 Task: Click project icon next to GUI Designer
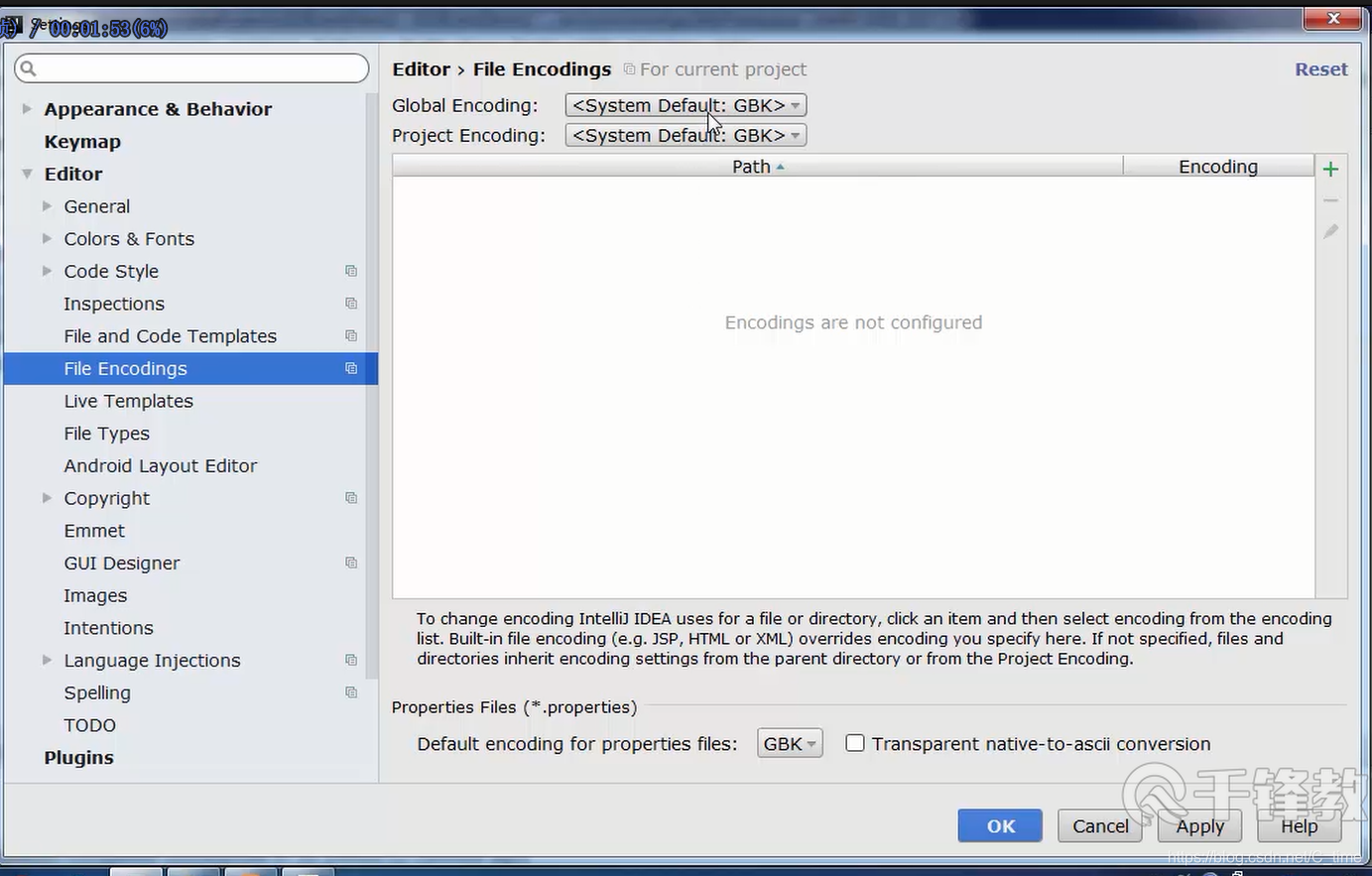coord(351,563)
